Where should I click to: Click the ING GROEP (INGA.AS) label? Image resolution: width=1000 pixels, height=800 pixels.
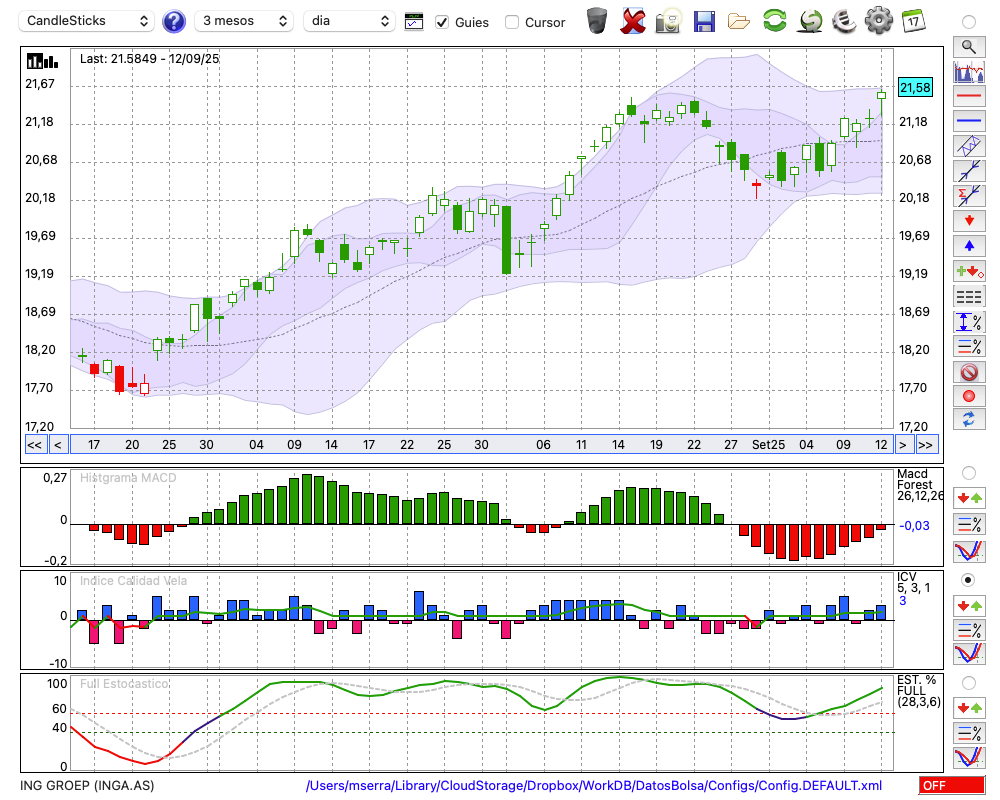pos(87,785)
